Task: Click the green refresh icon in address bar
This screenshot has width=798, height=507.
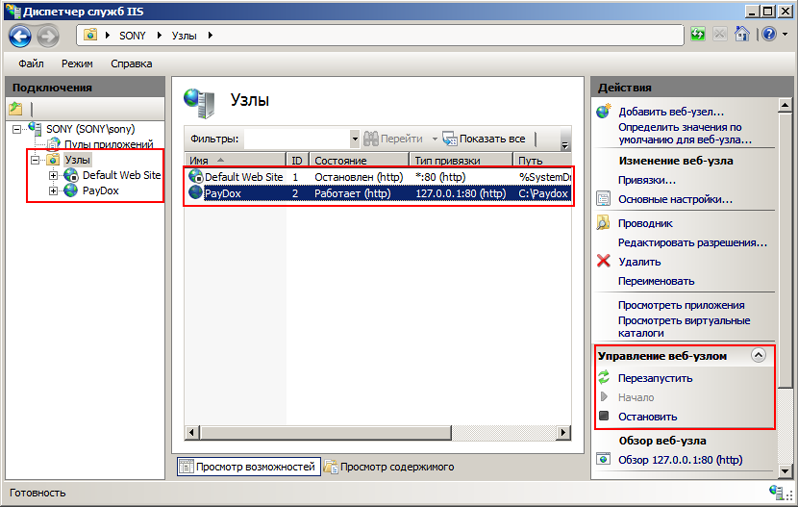Action: [698, 35]
